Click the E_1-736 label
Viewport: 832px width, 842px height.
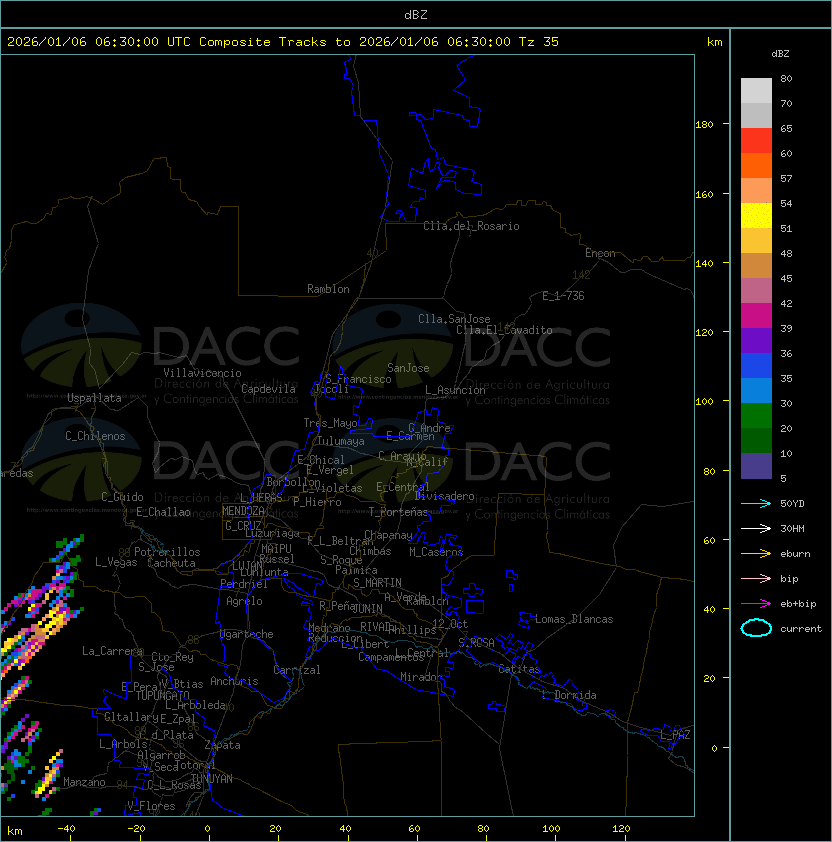pos(563,296)
